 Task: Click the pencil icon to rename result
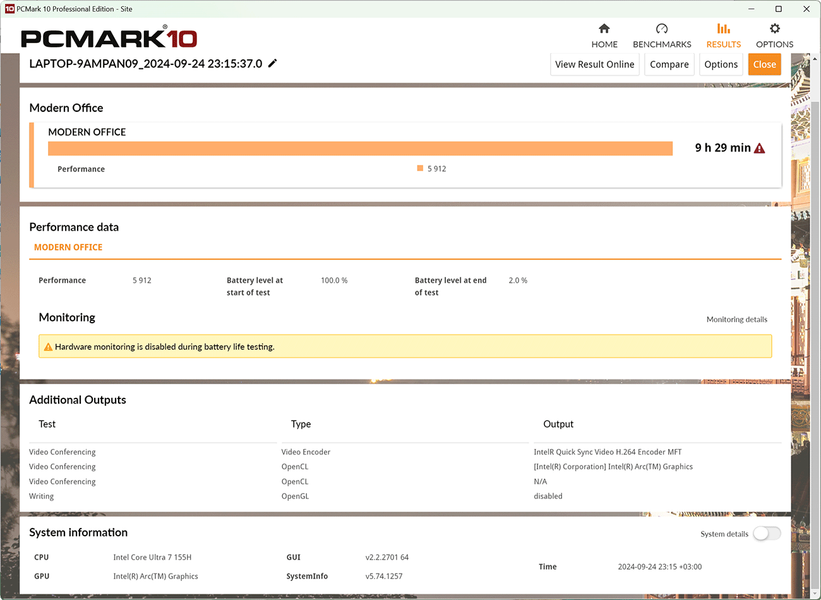[x=272, y=63]
